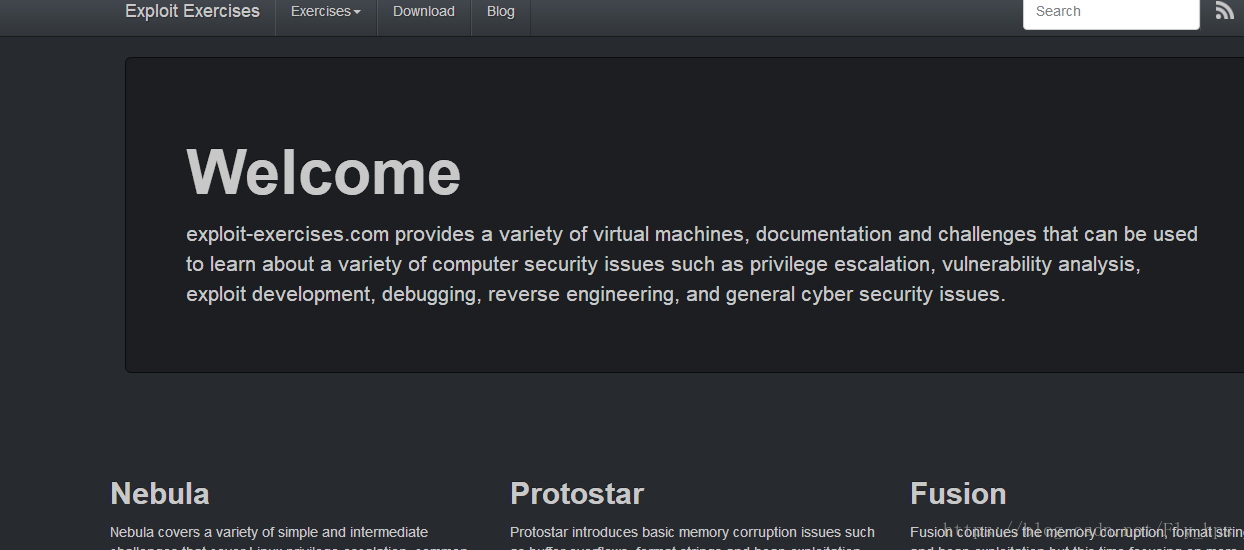Focus the Search input field
Image resolution: width=1244 pixels, height=550 pixels.
[x=1111, y=12]
